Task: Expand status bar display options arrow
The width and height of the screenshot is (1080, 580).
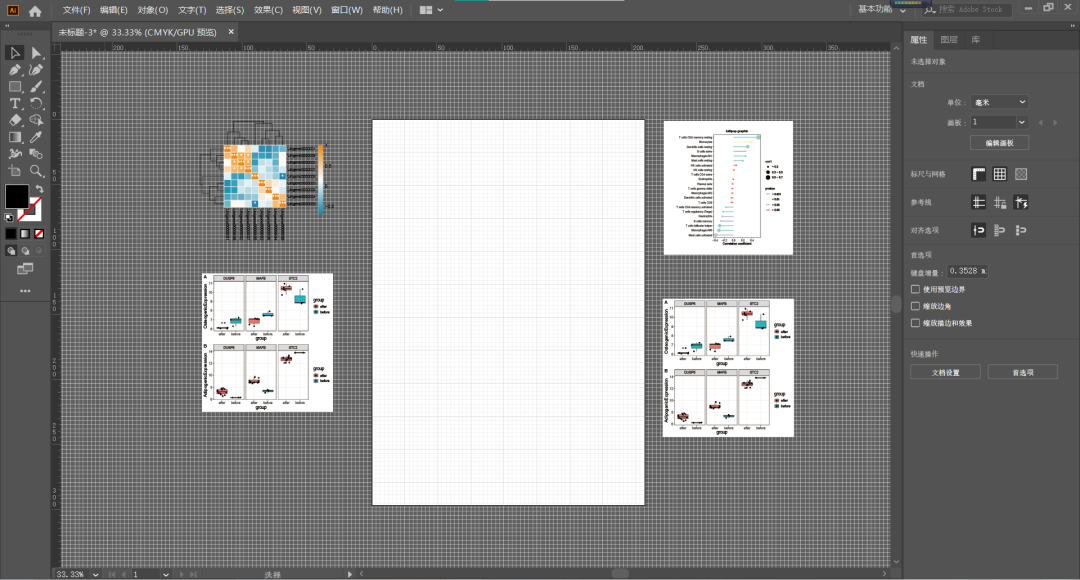Action: [350, 574]
